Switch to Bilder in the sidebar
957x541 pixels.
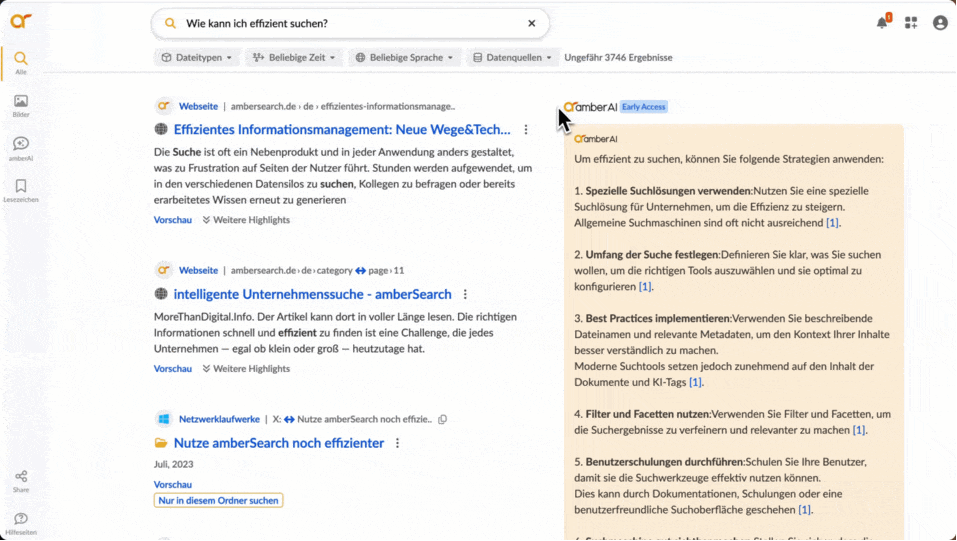21,105
